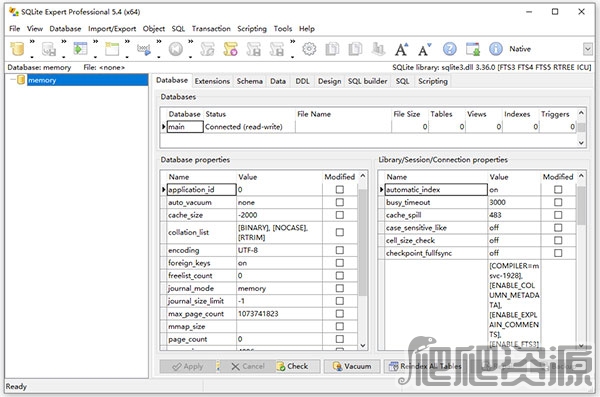Click the Databases list scroll-down arrow

pyautogui.click(x=581, y=143)
